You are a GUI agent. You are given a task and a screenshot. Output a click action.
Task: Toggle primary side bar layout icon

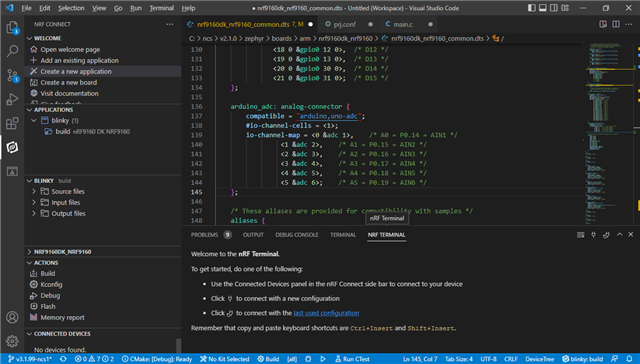click(531, 8)
